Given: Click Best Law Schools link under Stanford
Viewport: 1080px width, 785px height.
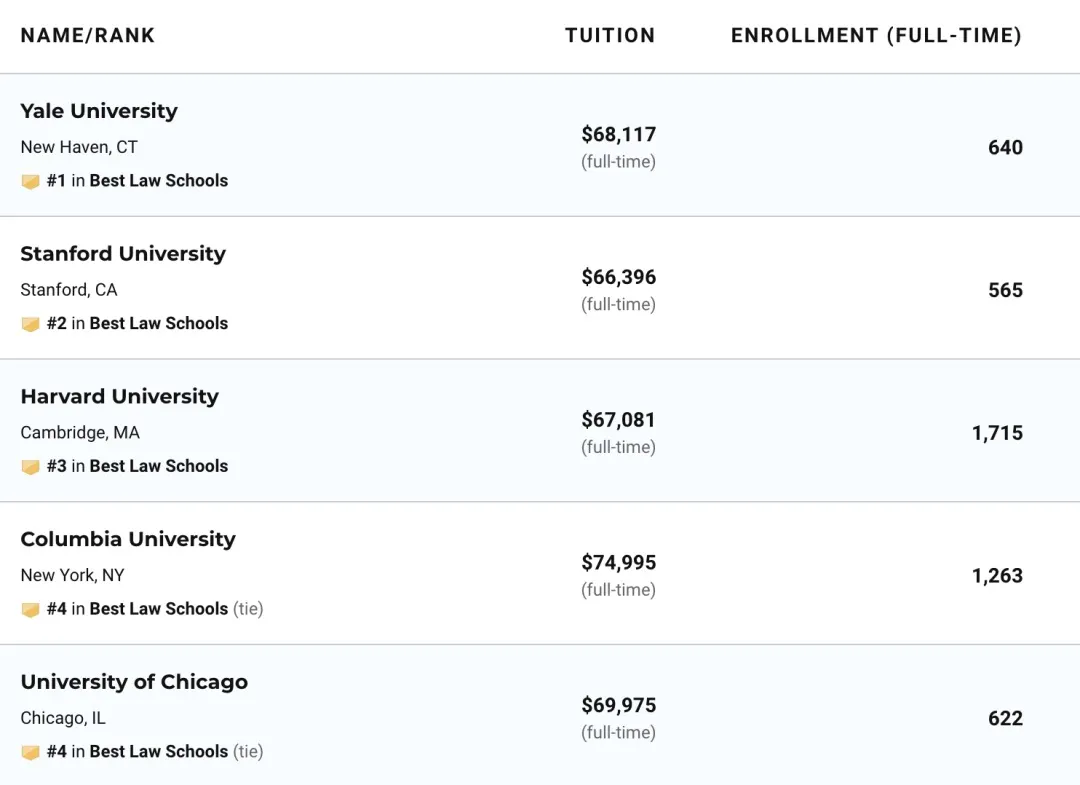Looking at the screenshot, I should coord(159,324).
